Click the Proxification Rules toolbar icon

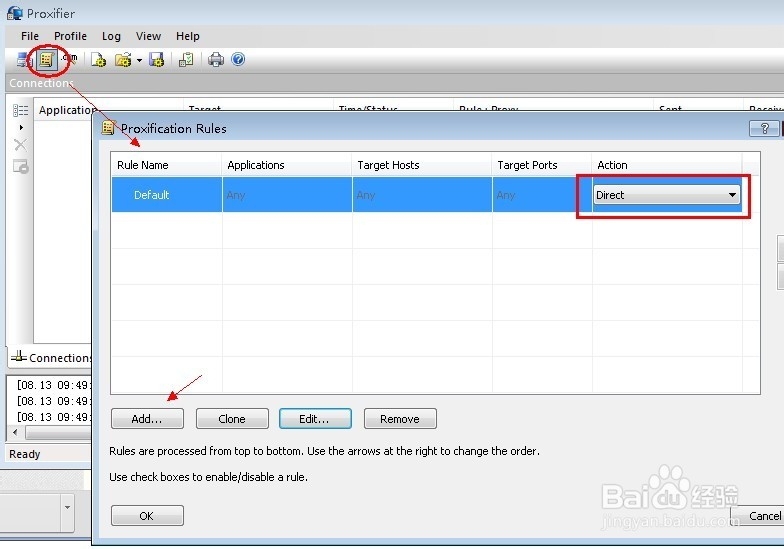pos(46,60)
